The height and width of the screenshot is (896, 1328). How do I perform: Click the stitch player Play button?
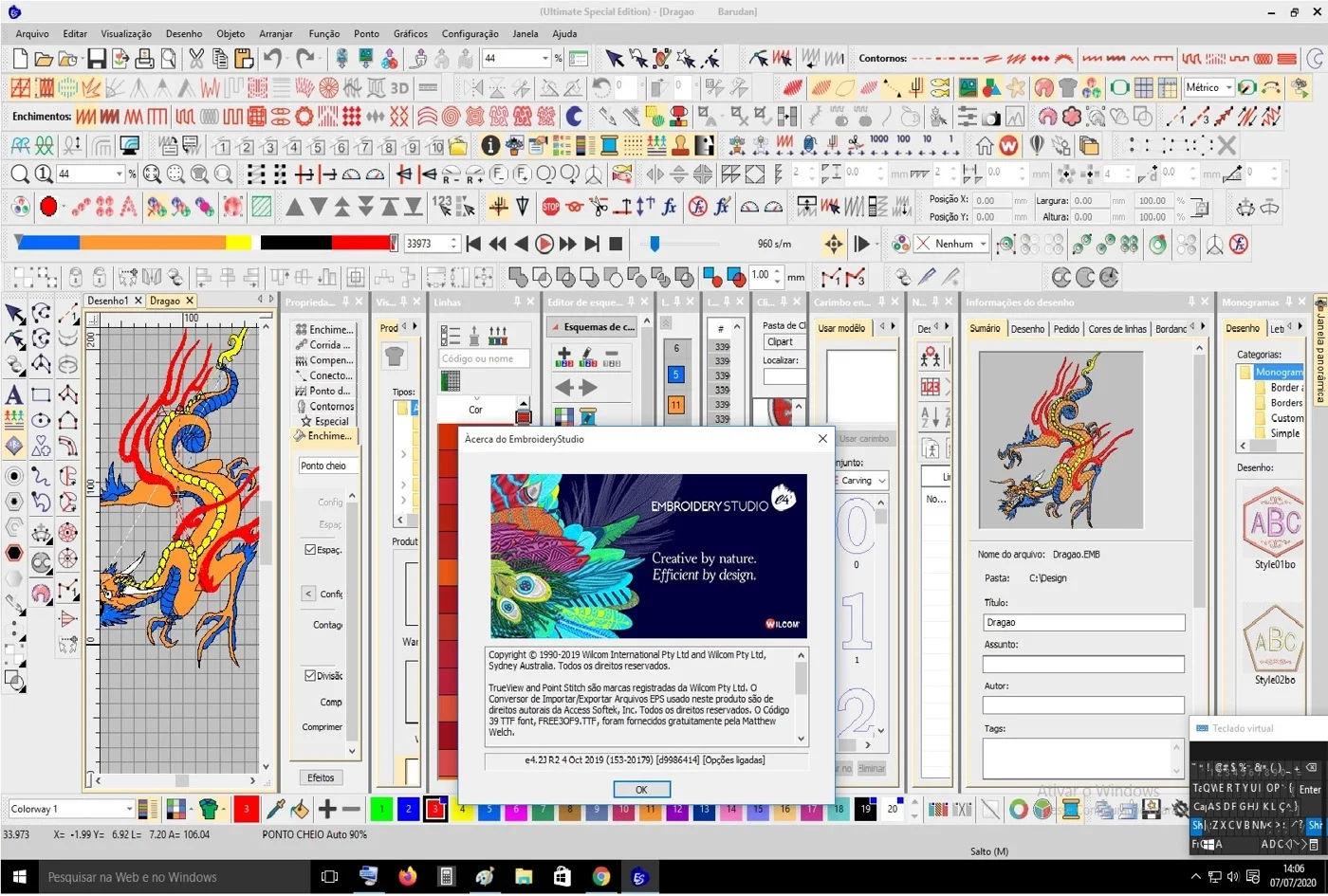tap(544, 244)
